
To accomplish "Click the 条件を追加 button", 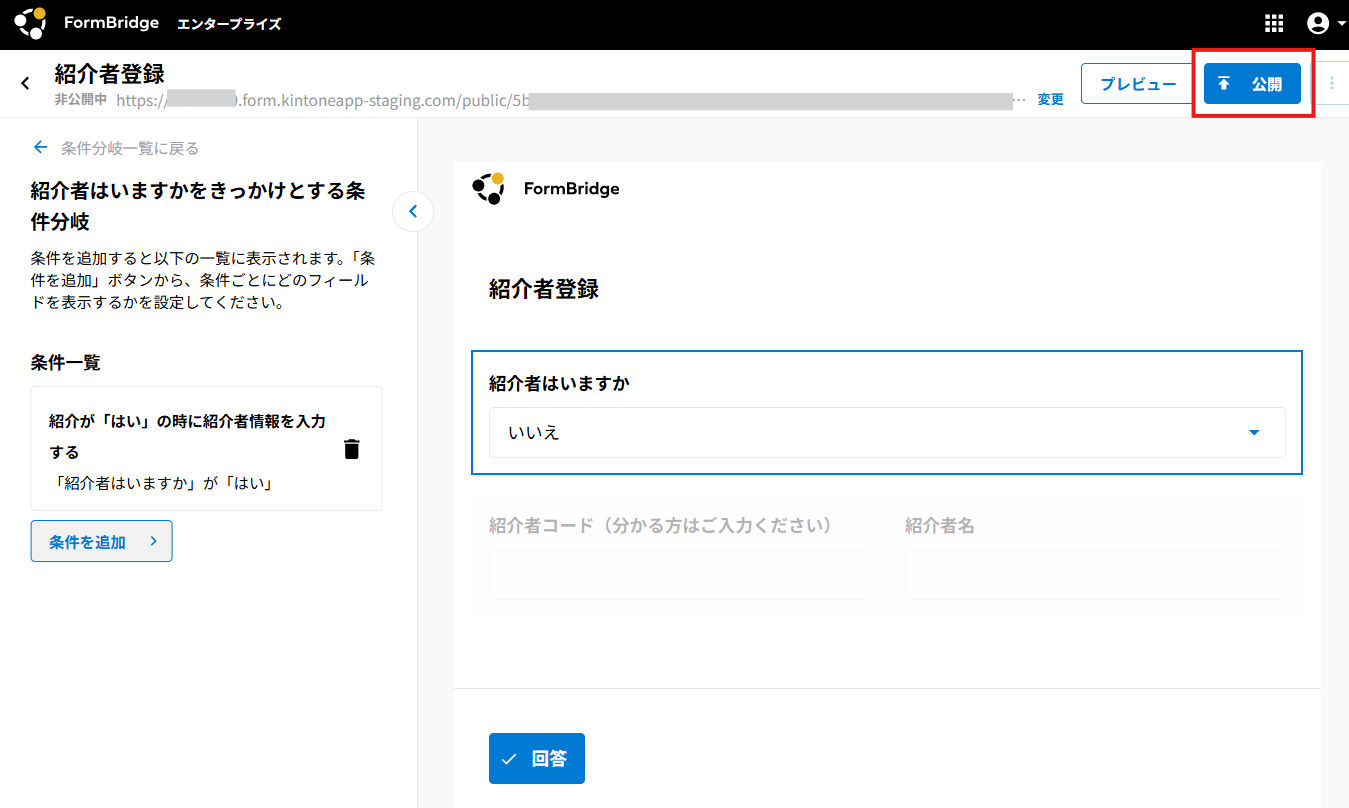I will pyautogui.click(x=101, y=541).
